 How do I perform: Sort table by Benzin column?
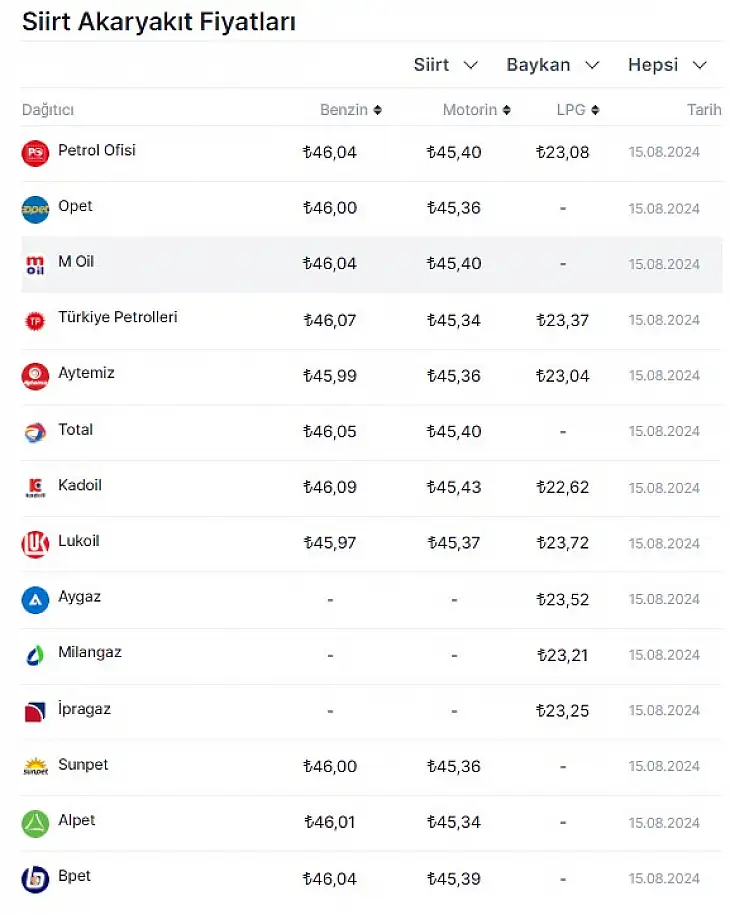[351, 110]
